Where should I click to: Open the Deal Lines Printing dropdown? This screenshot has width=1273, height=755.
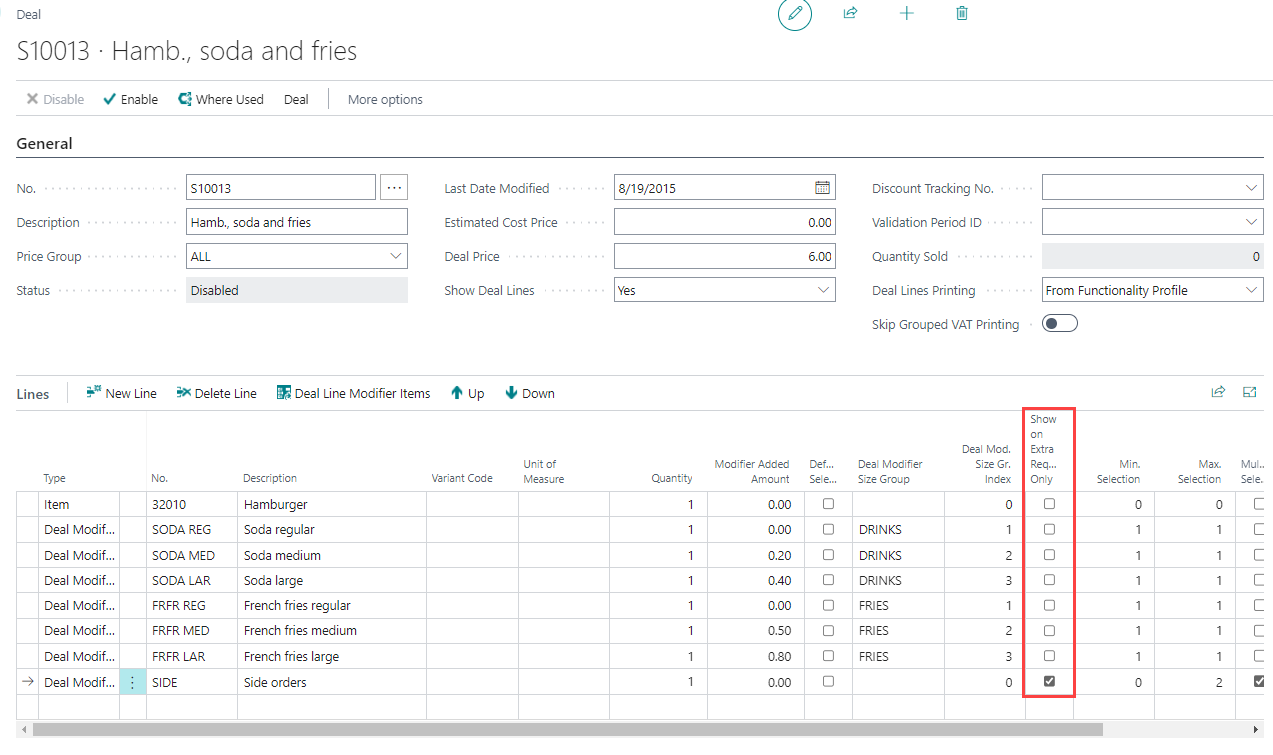click(1252, 291)
